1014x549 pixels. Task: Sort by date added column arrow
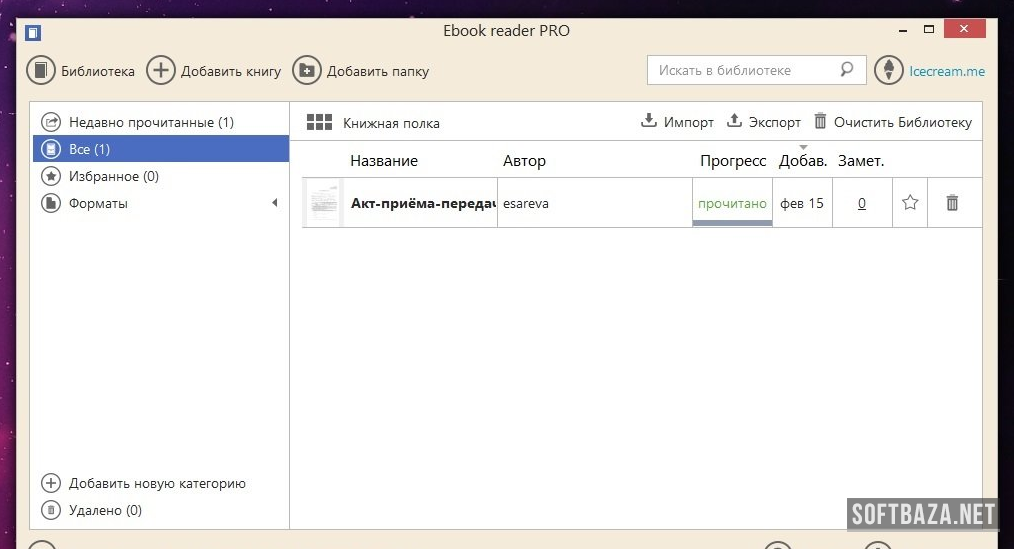(x=803, y=148)
